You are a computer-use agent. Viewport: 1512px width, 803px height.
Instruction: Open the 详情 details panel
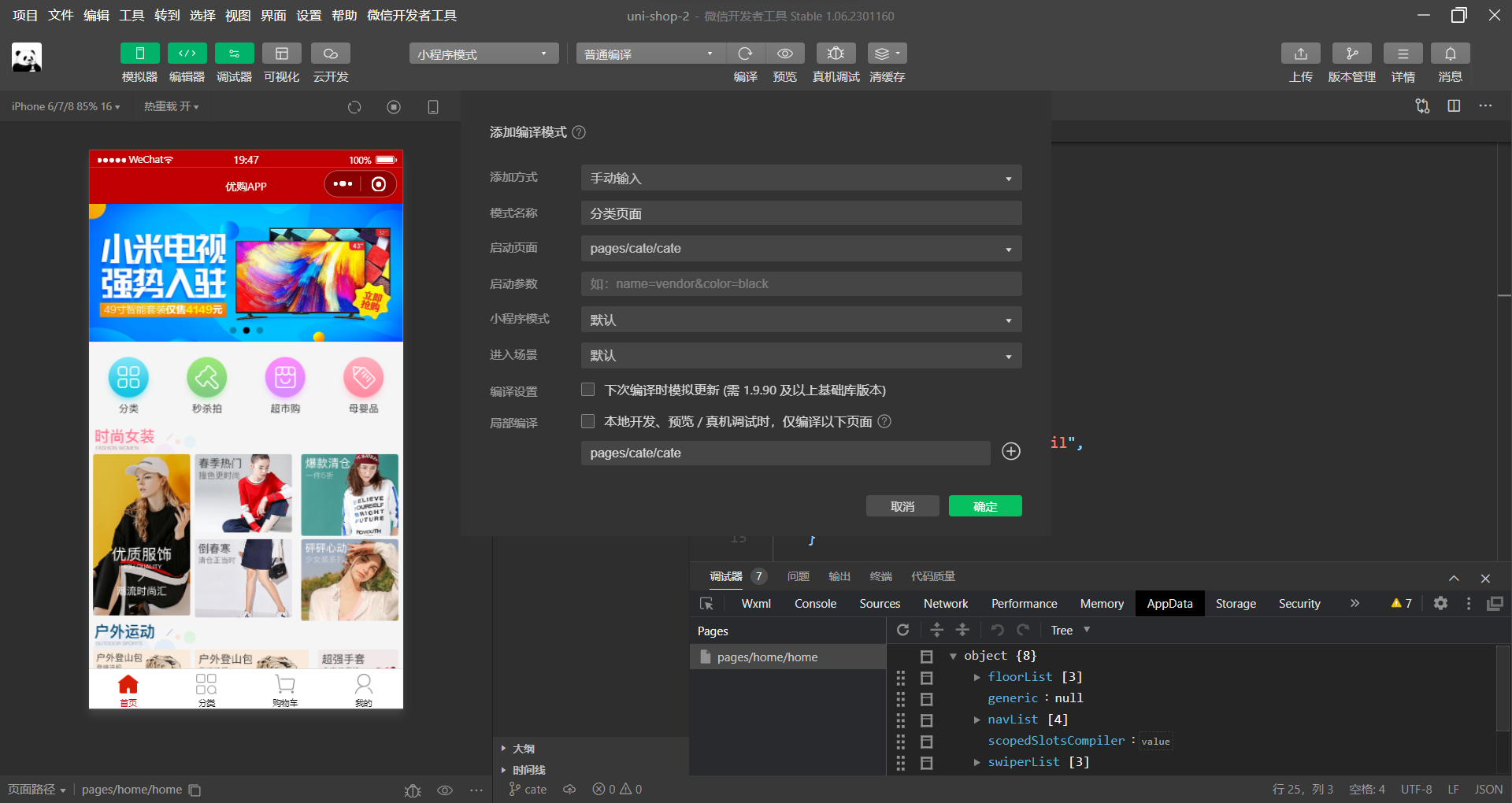pyautogui.click(x=1403, y=54)
